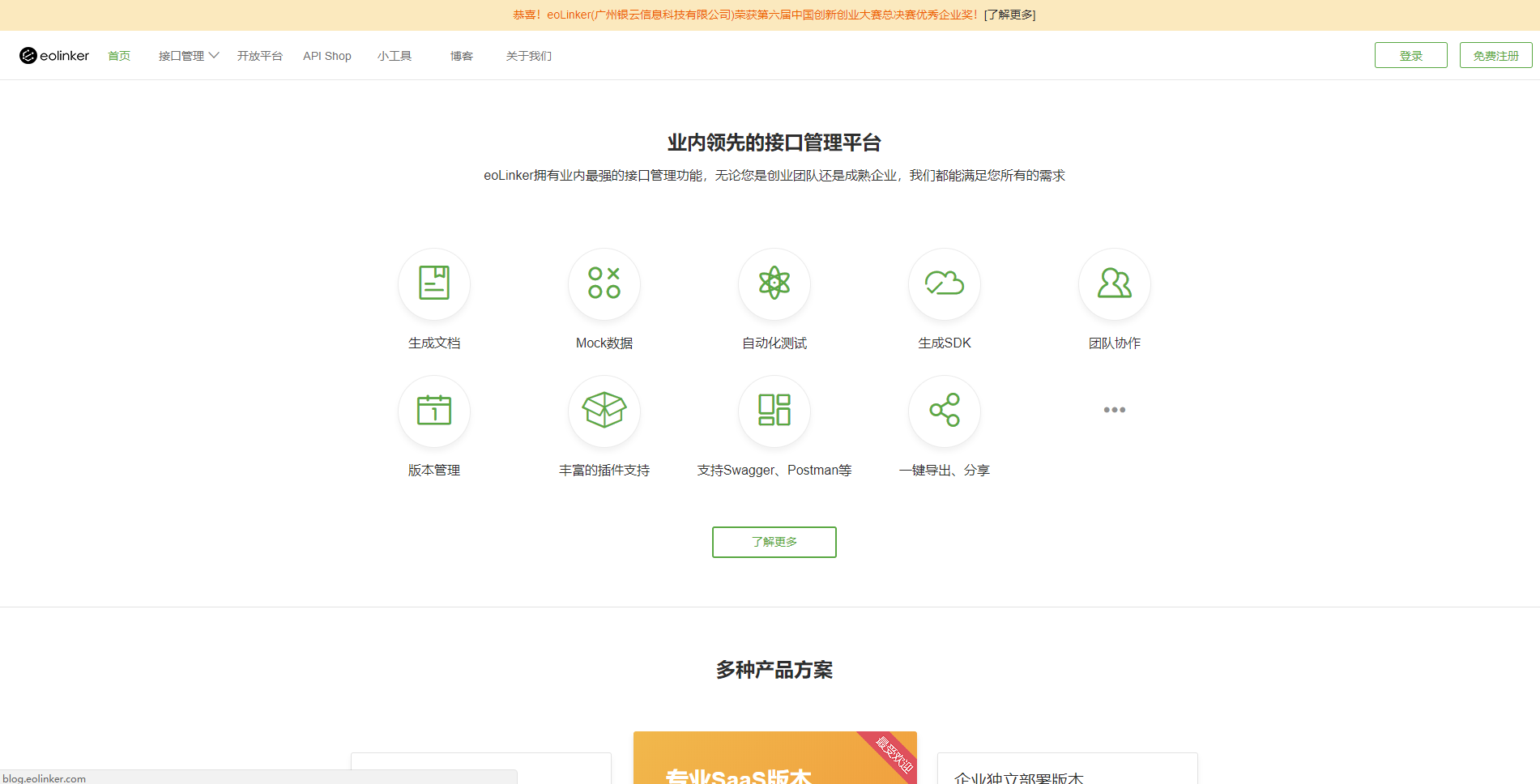Click the Swagger/Postman support grid icon
1540x784 pixels.
[774, 411]
